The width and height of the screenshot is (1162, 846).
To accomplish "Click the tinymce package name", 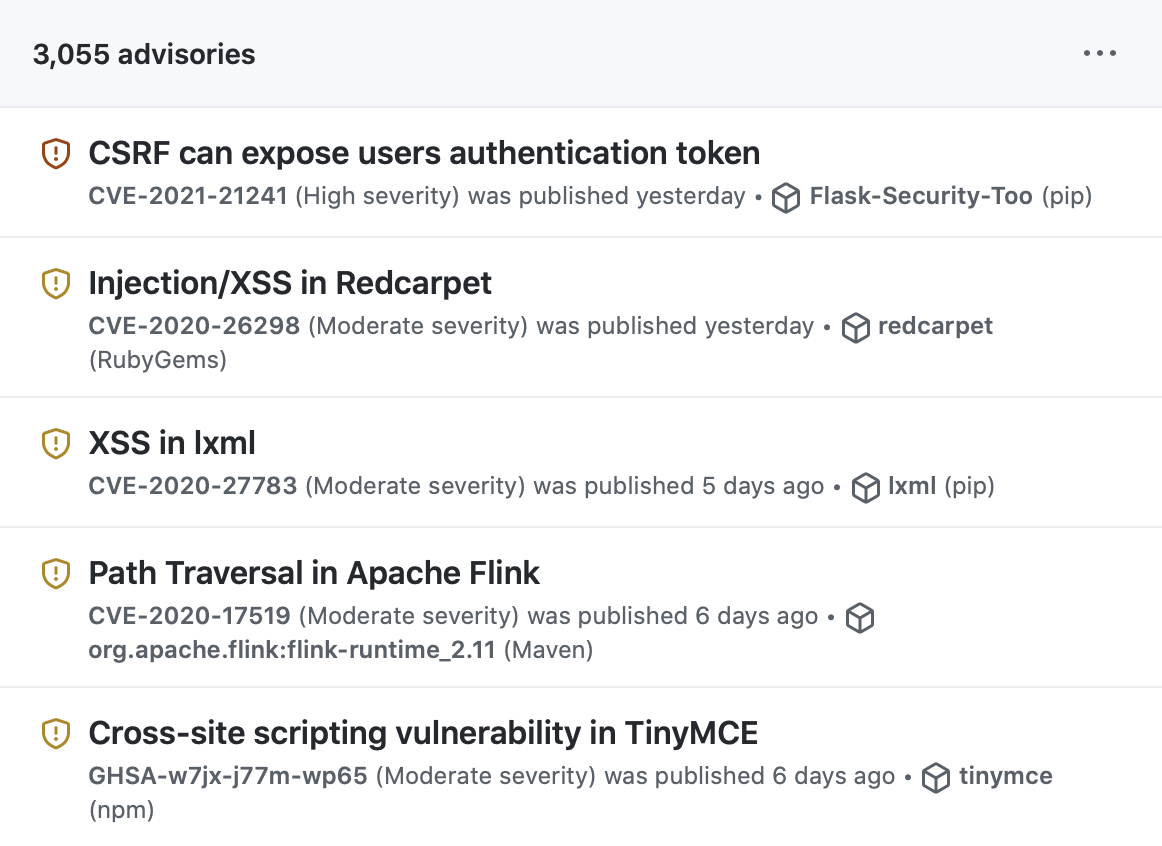I will 1005,776.
